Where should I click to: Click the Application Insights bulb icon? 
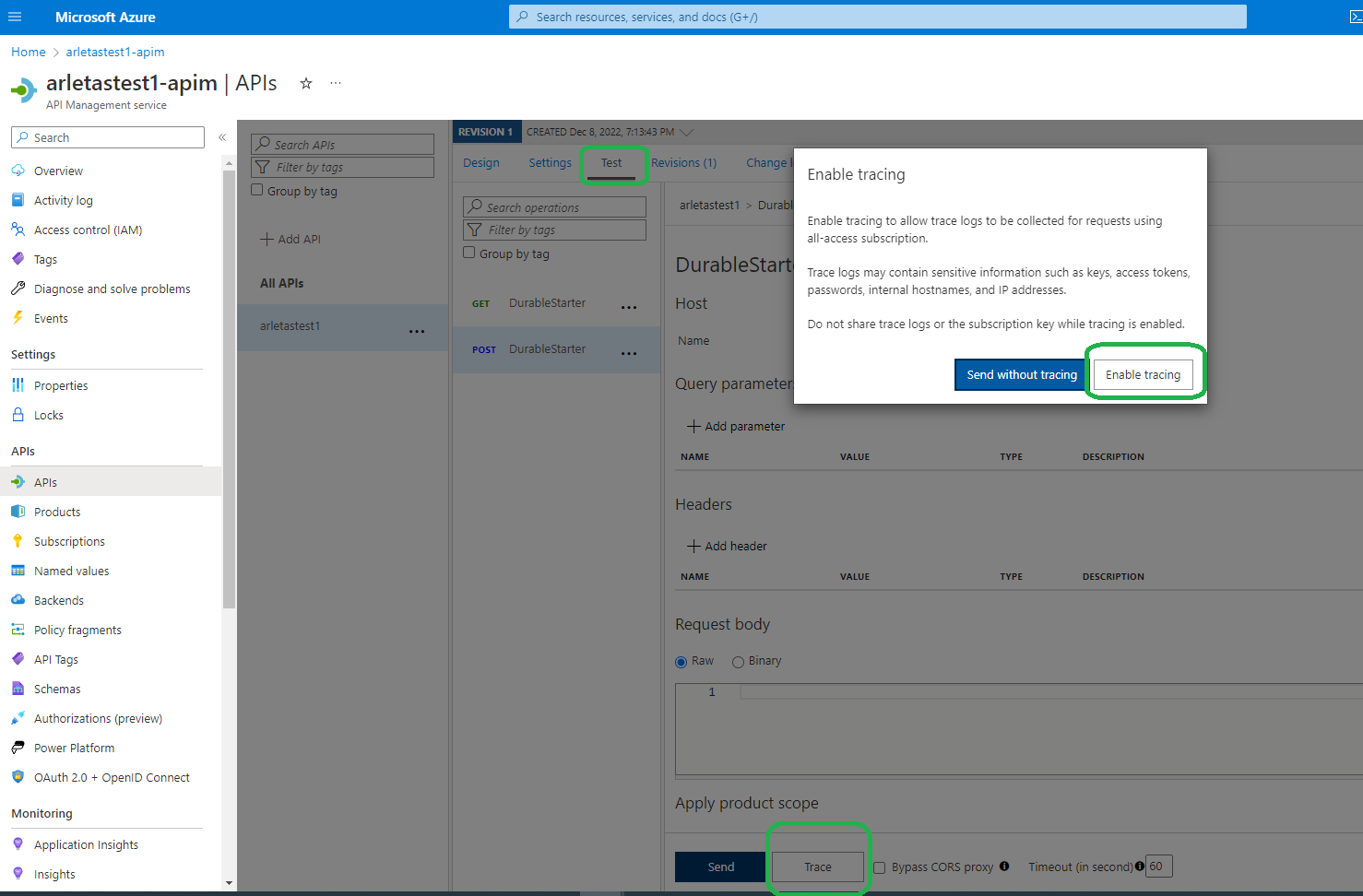click(18, 844)
